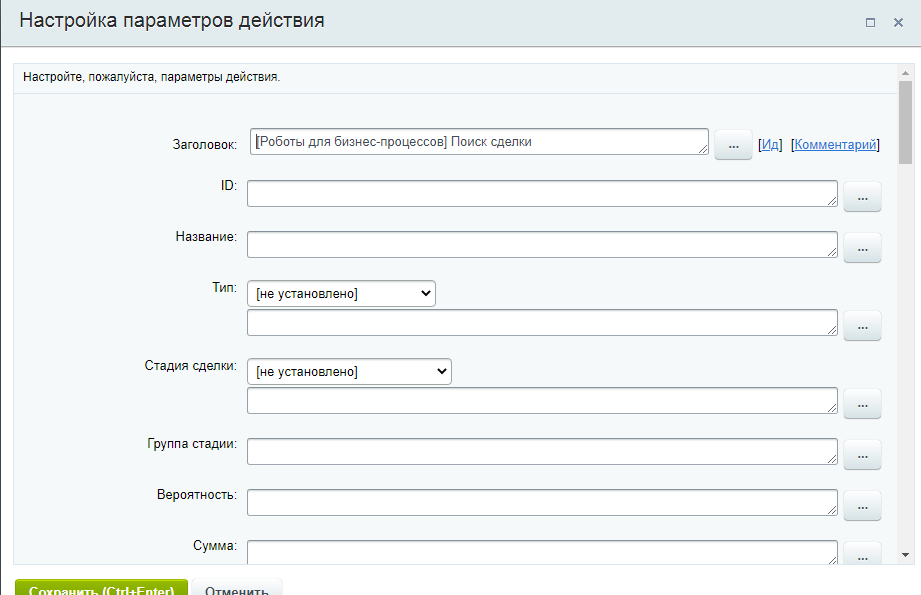The height and width of the screenshot is (595, 921).
Task: Click ellipsis button for Стадия сделки text field
Action: 862,403
